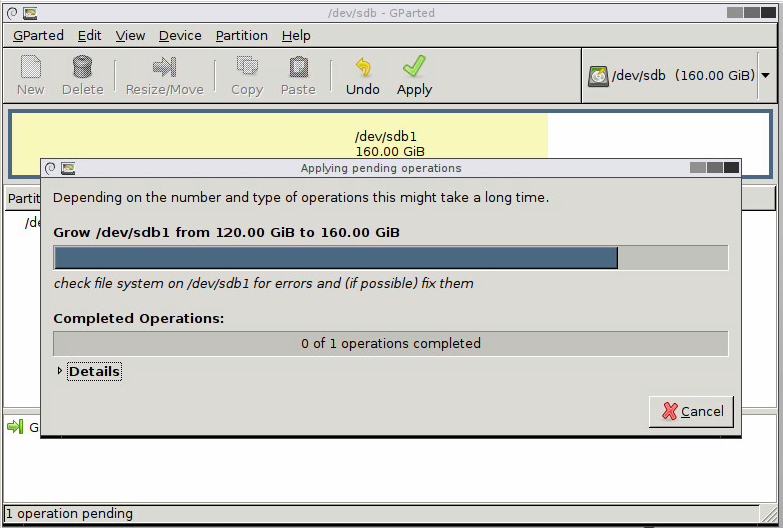Viewport: 783px width, 528px height.
Task: Open the Device menu
Action: click(x=180, y=35)
